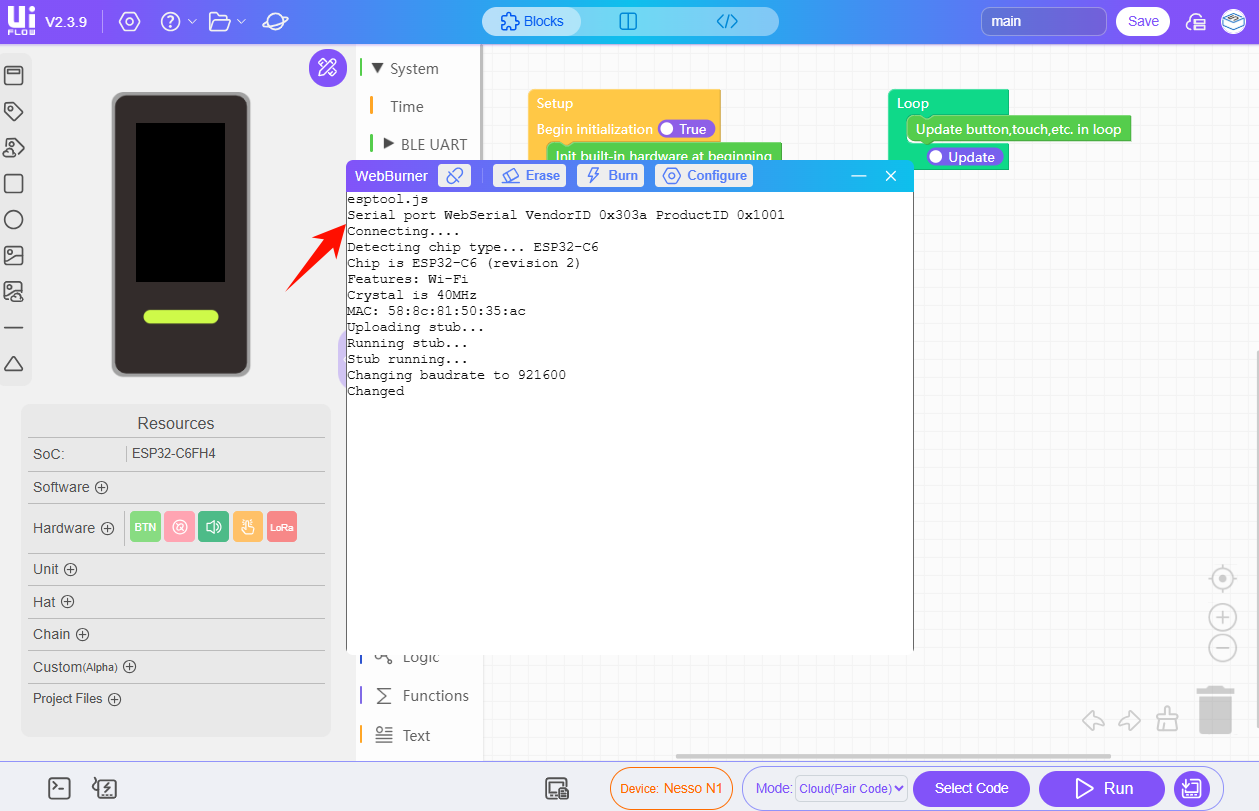
Task: Zoom in the blocks workspace
Action: pyautogui.click(x=1222, y=617)
